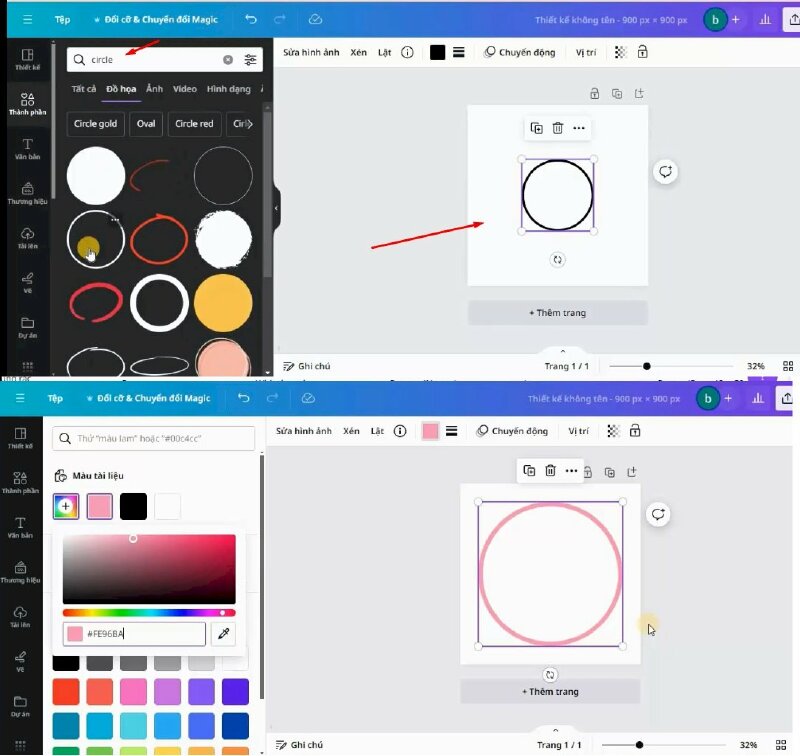Toggle transparency checkerboard icon for pink circle
This screenshot has width=800, height=756.
[613, 431]
